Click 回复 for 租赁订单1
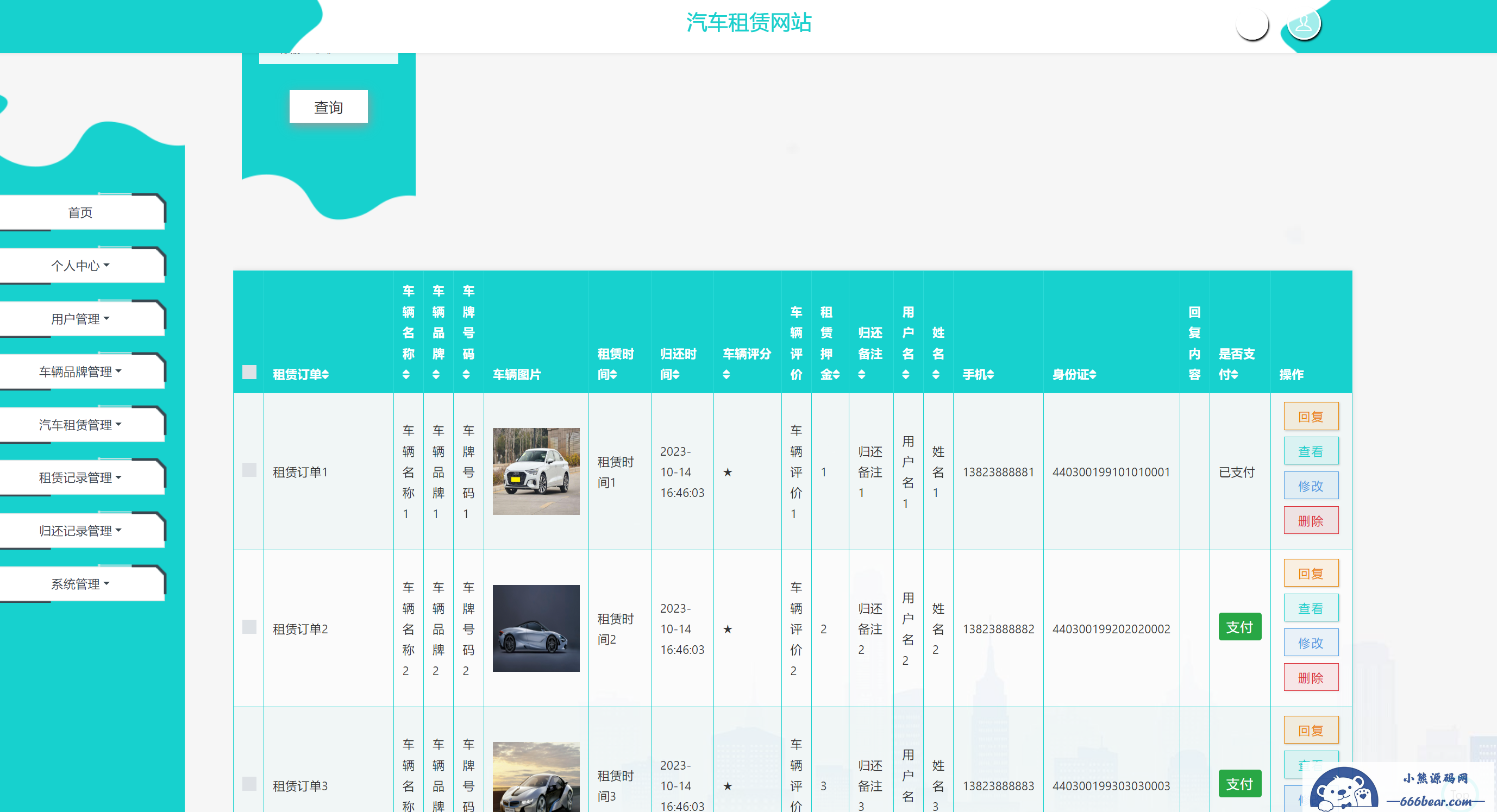The width and height of the screenshot is (1497, 812). point(1311,417)
